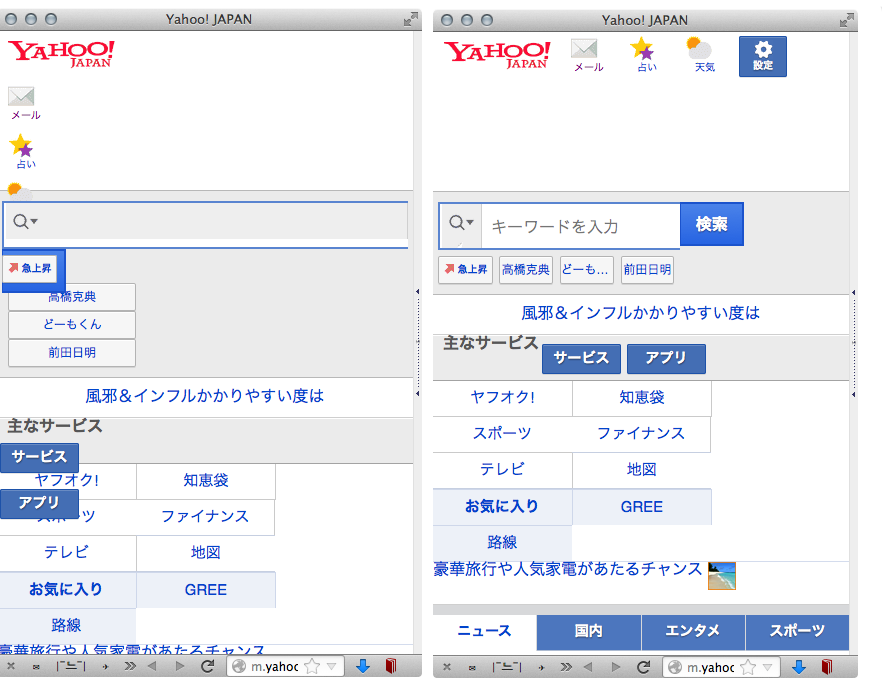This screenshot has width=882, height=682.
Task: Open テレビ link in right window
Action: point(502,470)
